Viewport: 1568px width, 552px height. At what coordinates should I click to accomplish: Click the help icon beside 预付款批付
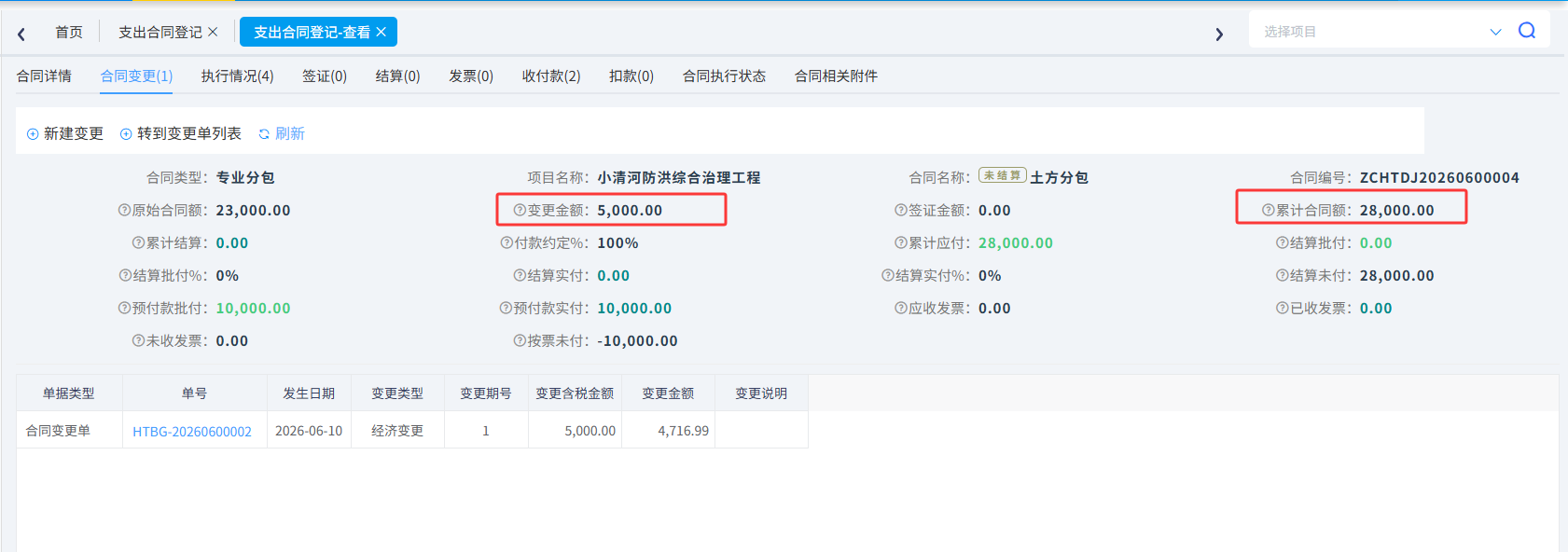point(124,308)
